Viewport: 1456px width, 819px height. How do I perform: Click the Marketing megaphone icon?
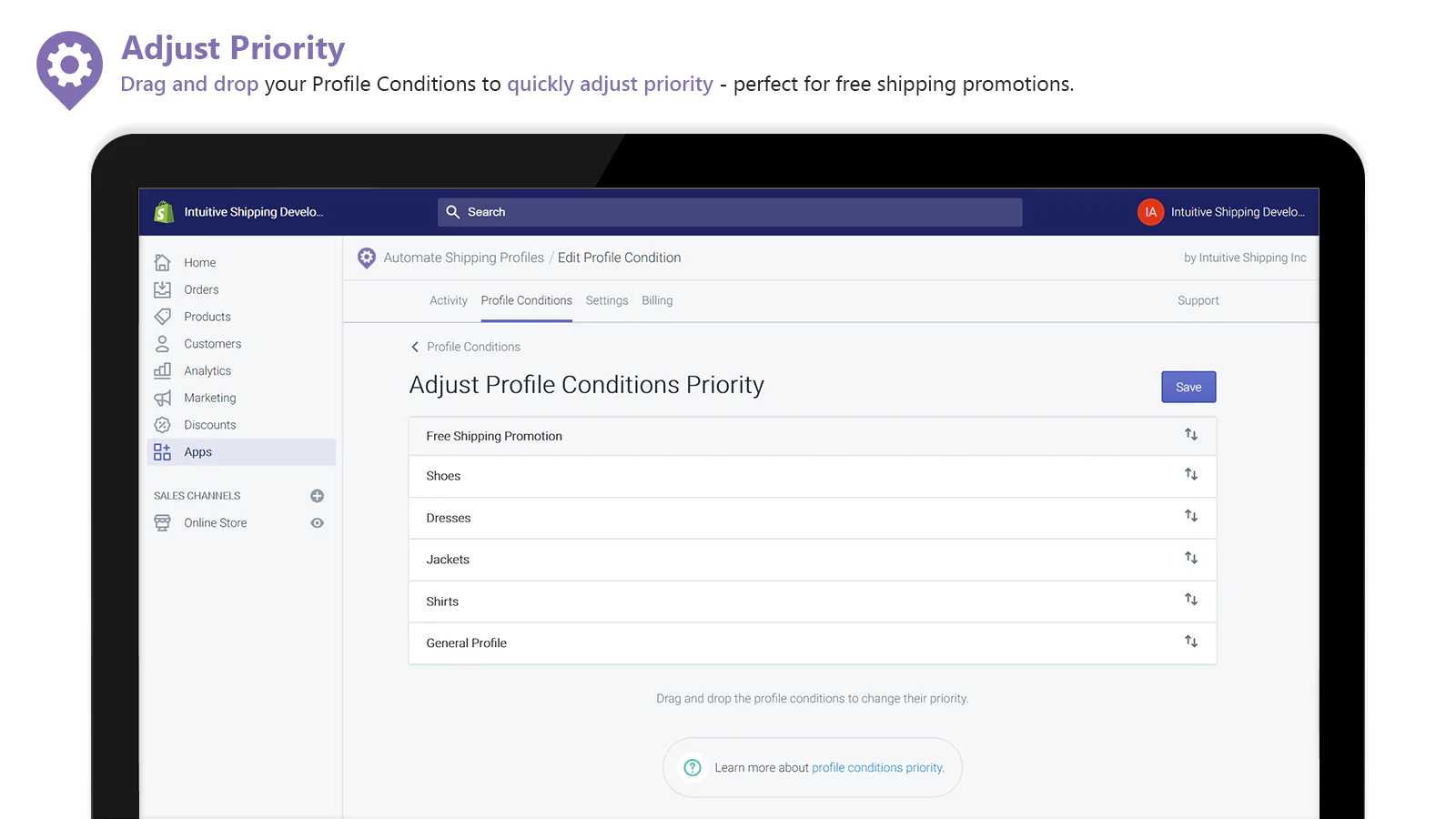coord(163,398)
